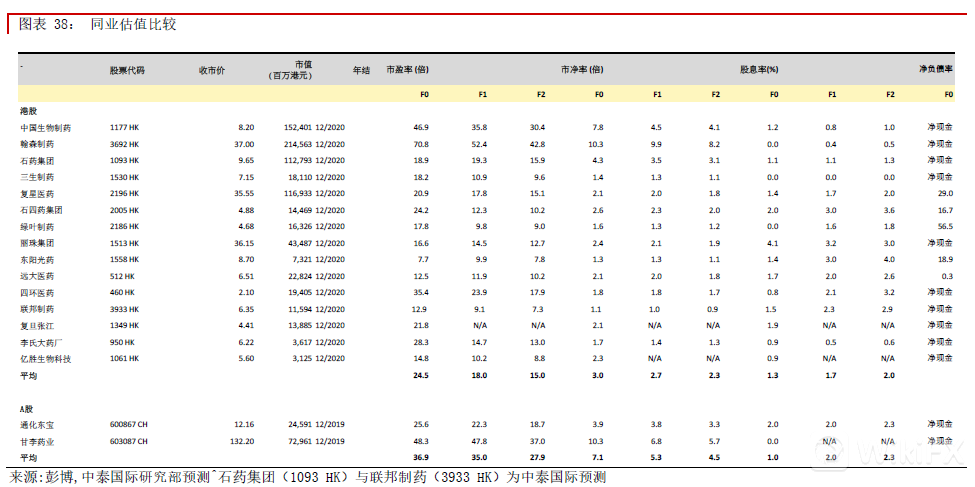
Task: Click the 市值 (百万港元) column header
Action: [x=290, y=70]
